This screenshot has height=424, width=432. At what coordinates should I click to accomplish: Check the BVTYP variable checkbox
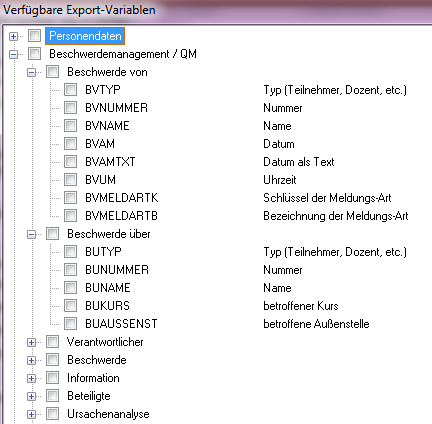[x=71, y=90]
